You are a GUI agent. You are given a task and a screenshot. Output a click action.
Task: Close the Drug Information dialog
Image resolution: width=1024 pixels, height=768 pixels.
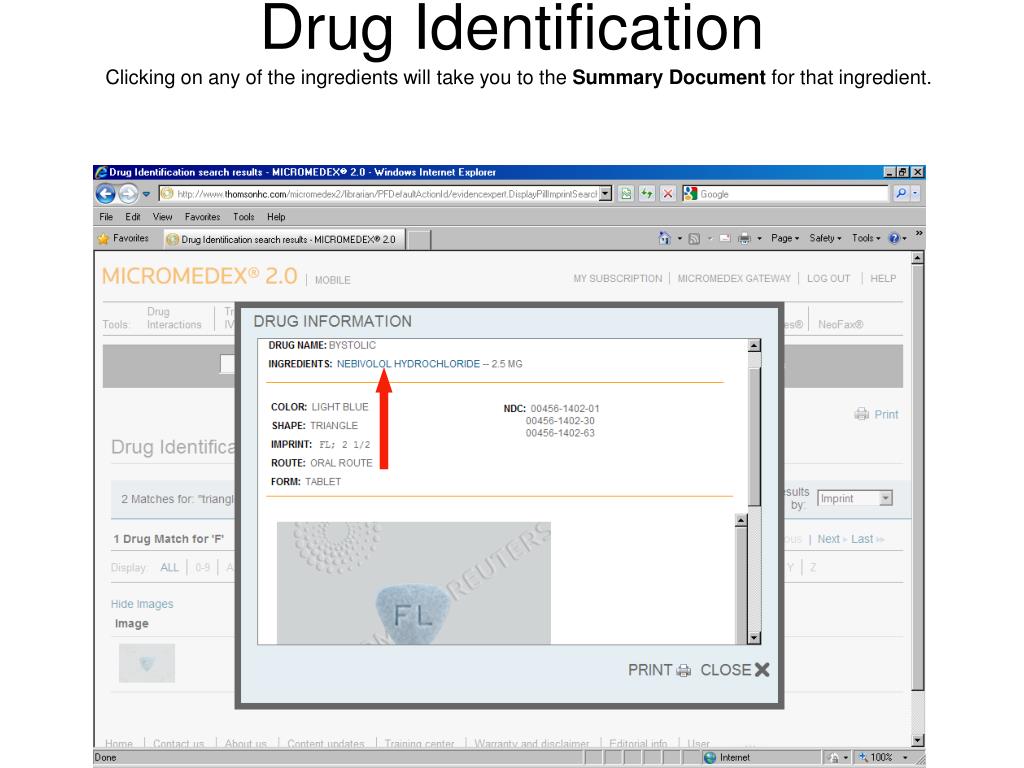pyautogui.click(x=735, y=670)
